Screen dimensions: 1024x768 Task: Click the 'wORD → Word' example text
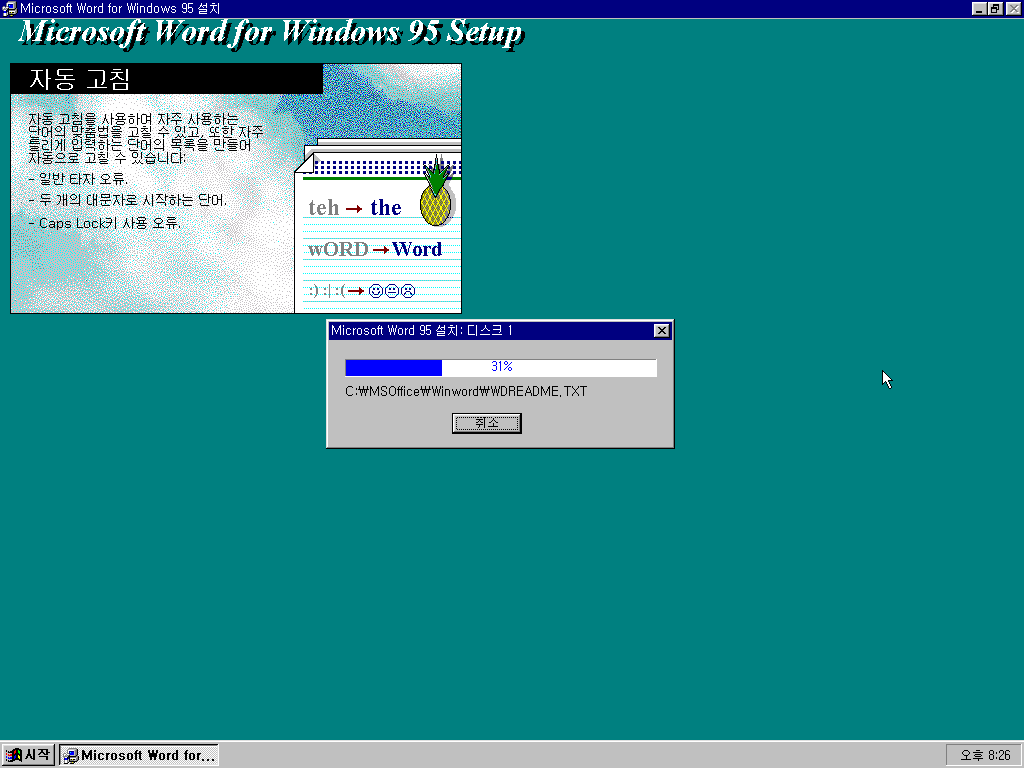coord(375,249)
